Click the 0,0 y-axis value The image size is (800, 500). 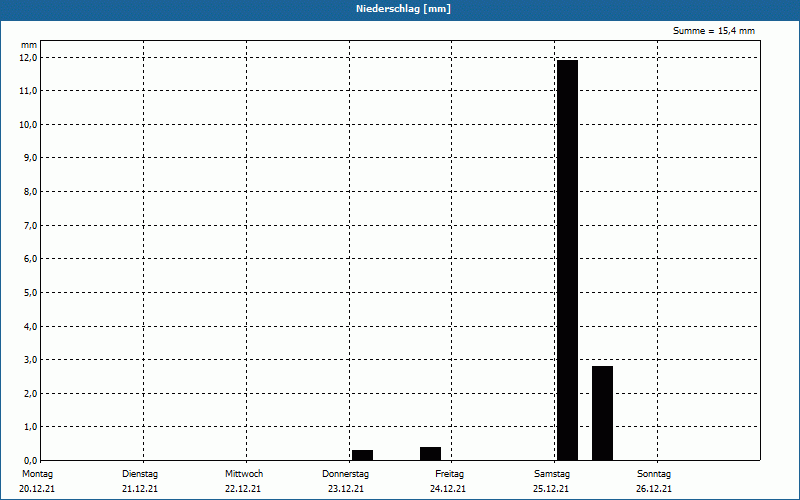click(30, 461)
